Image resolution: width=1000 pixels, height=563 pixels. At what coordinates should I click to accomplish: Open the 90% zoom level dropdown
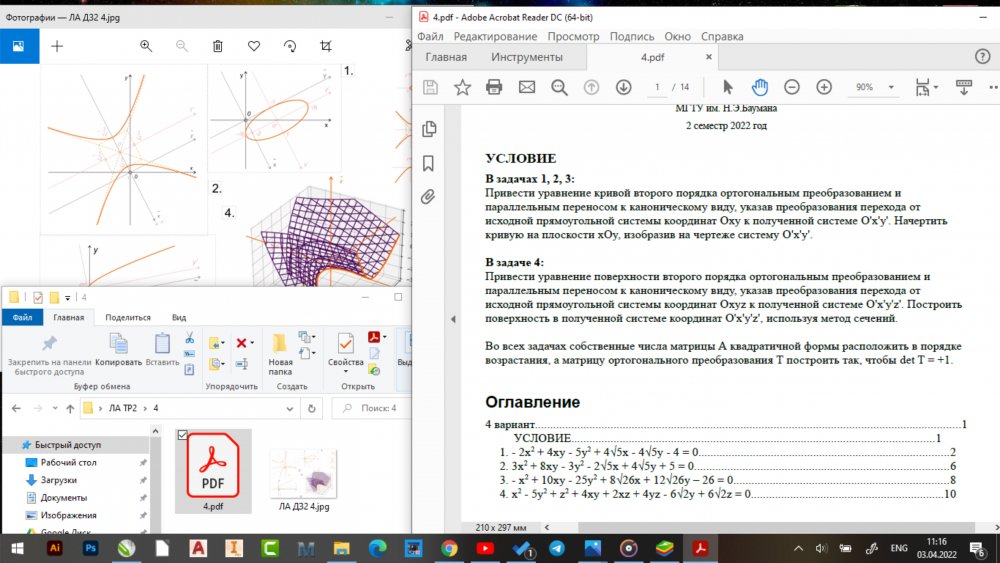(x=890, y=88)
